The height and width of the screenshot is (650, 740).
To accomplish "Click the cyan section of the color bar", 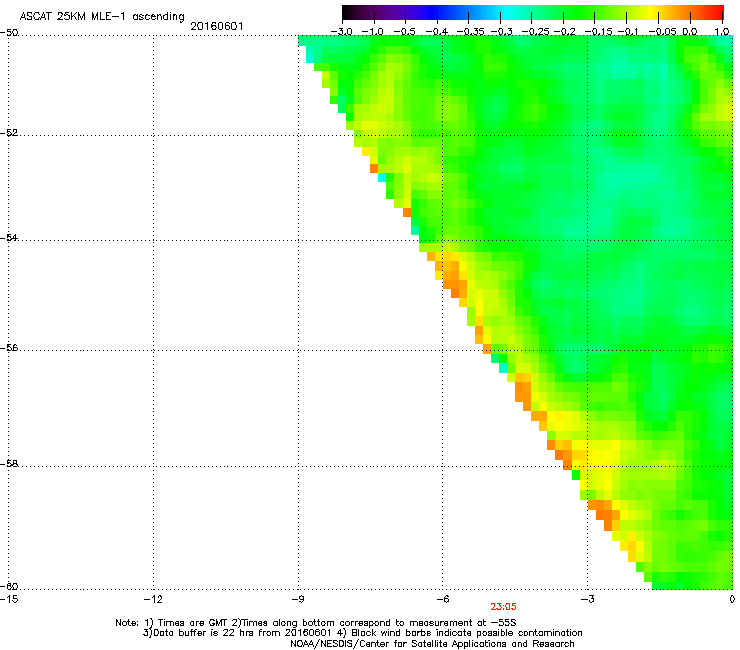I will (507, 12).
